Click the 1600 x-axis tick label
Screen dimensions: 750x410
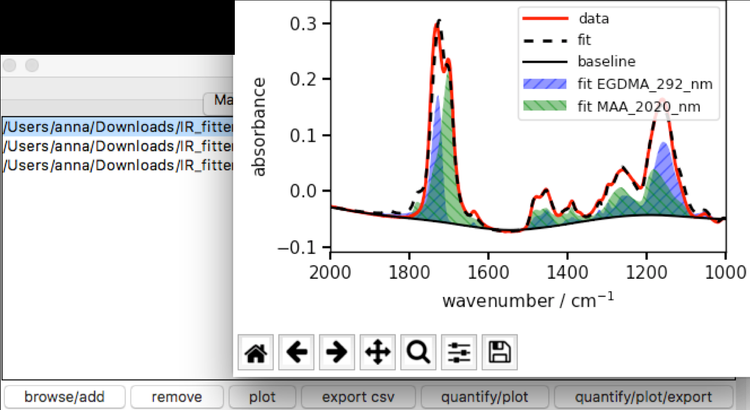tap(488, 273)
